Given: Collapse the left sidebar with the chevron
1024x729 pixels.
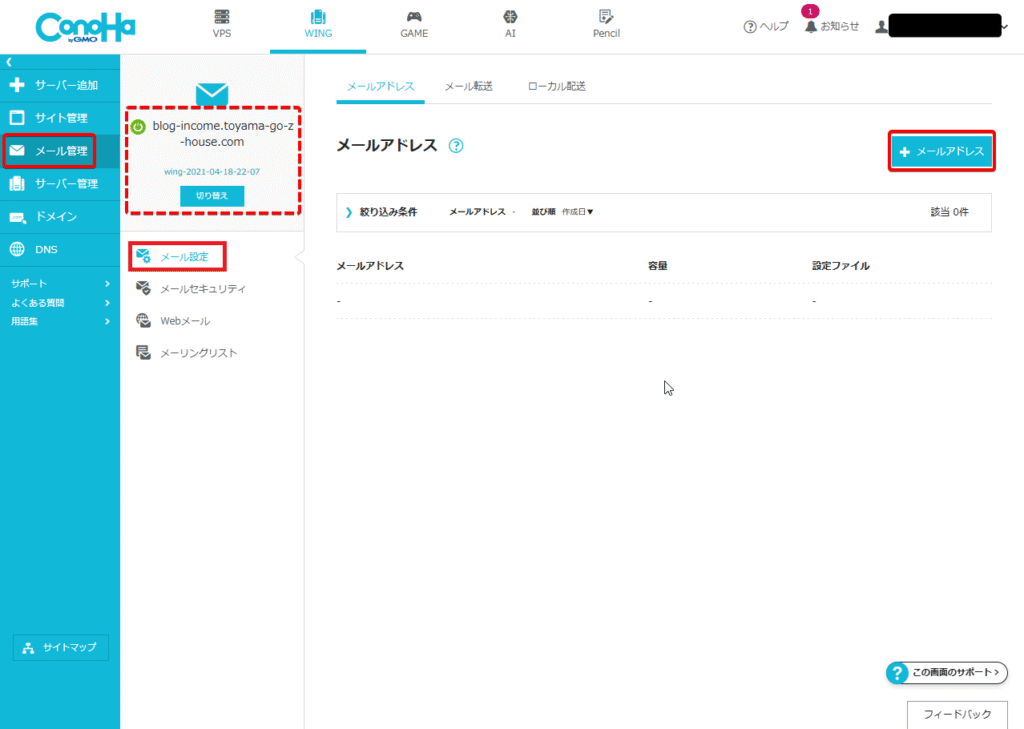Looking at the screenshot, I should pos(9,62).
